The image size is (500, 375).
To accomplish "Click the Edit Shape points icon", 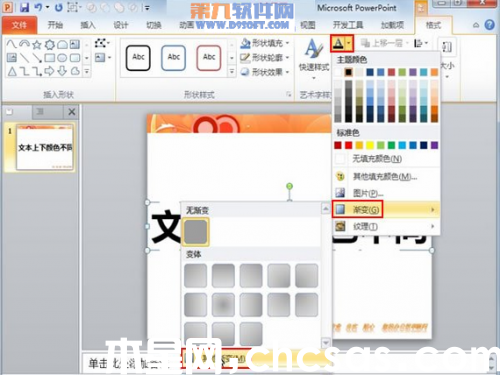I will (101, 43).
